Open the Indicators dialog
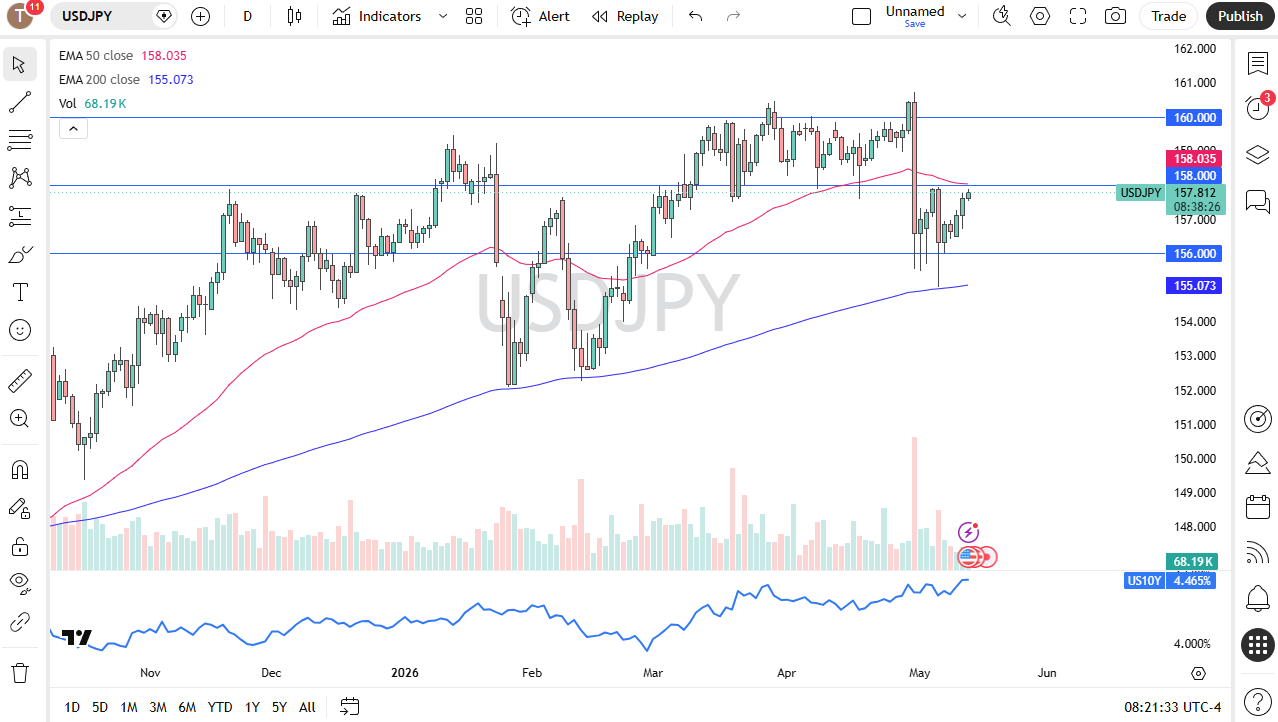The width and height of the screenshot is (1278, 722). [377, 16]
